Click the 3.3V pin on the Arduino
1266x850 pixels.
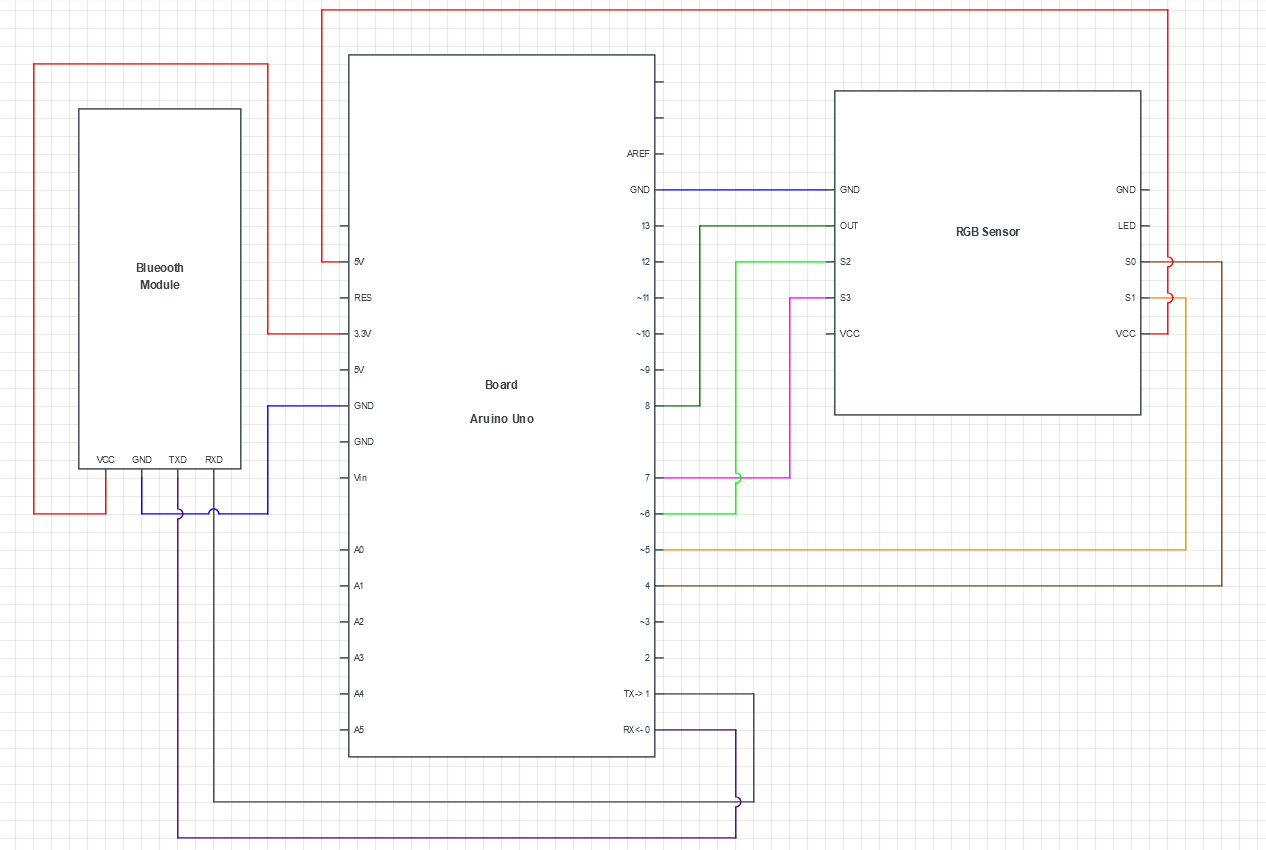pos(362,333)
